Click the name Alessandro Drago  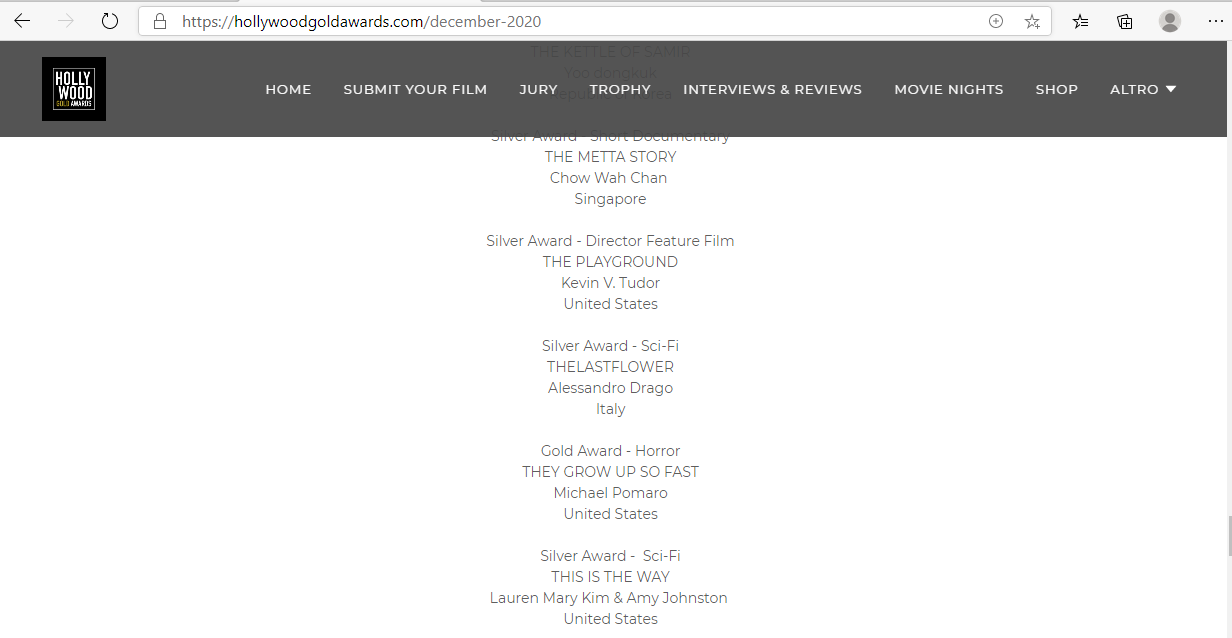610,388
